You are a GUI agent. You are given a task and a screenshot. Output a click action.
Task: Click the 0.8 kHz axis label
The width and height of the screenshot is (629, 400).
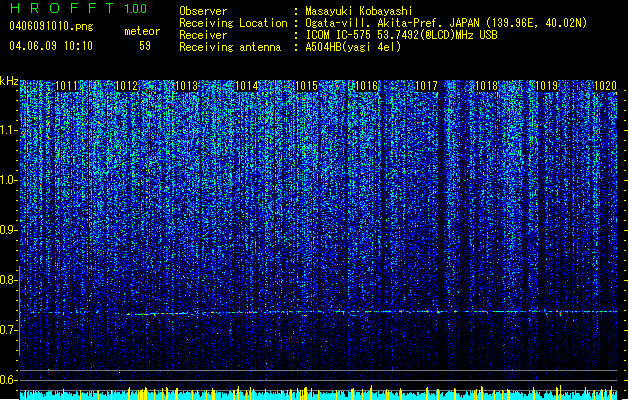[9, 280]
